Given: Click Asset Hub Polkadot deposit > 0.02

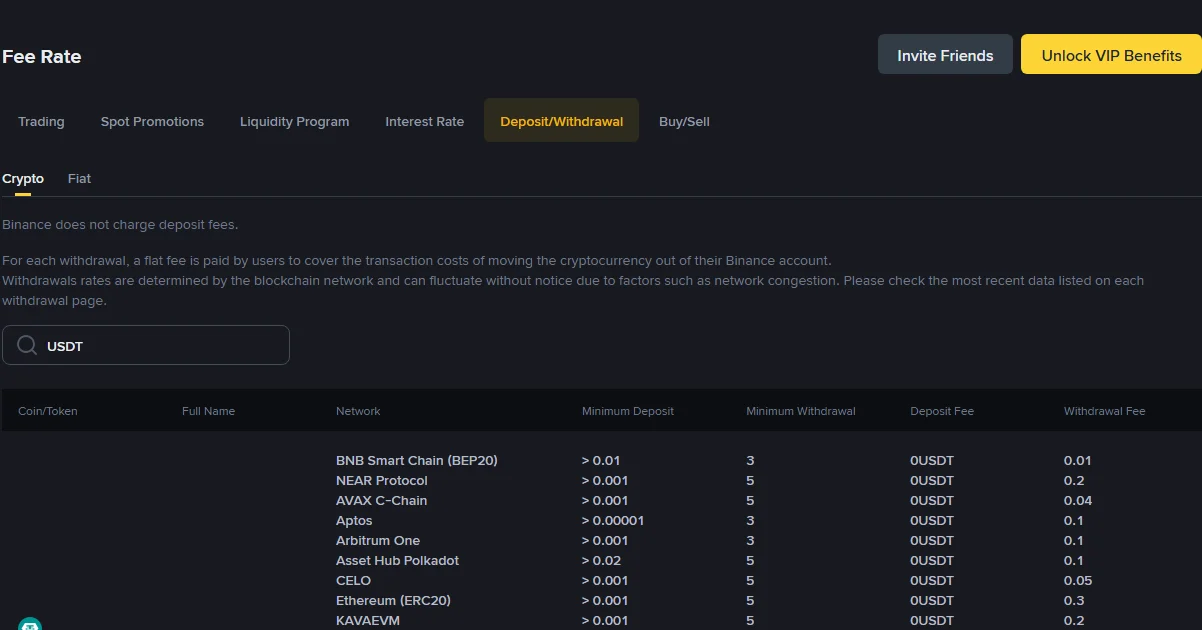Looking at the screenshot, I should [x=601, y=561].
